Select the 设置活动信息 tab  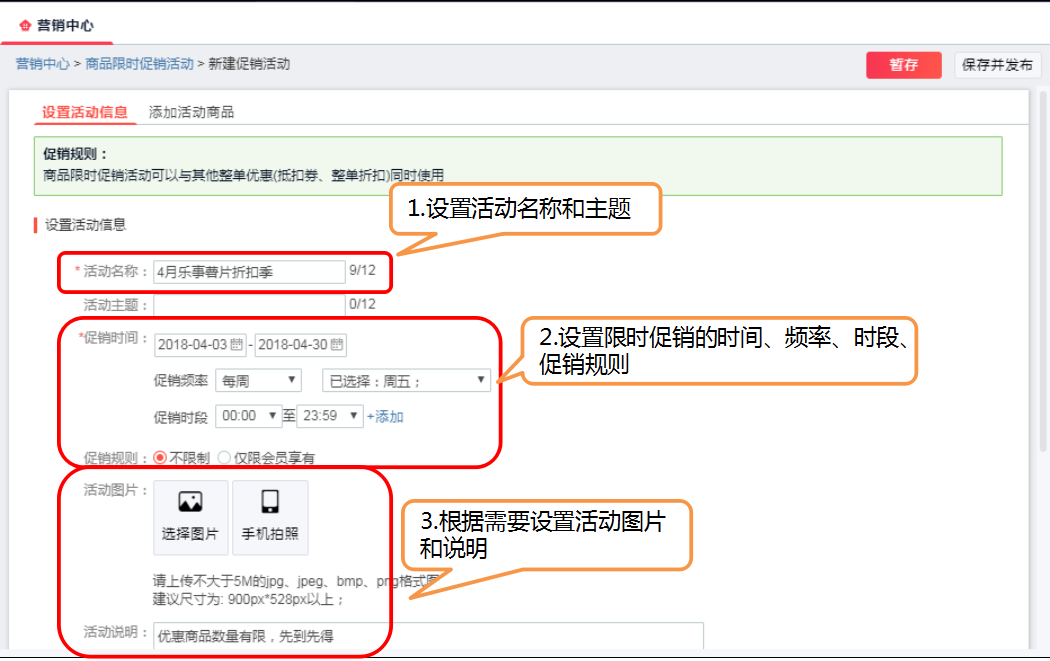point(84,112)
